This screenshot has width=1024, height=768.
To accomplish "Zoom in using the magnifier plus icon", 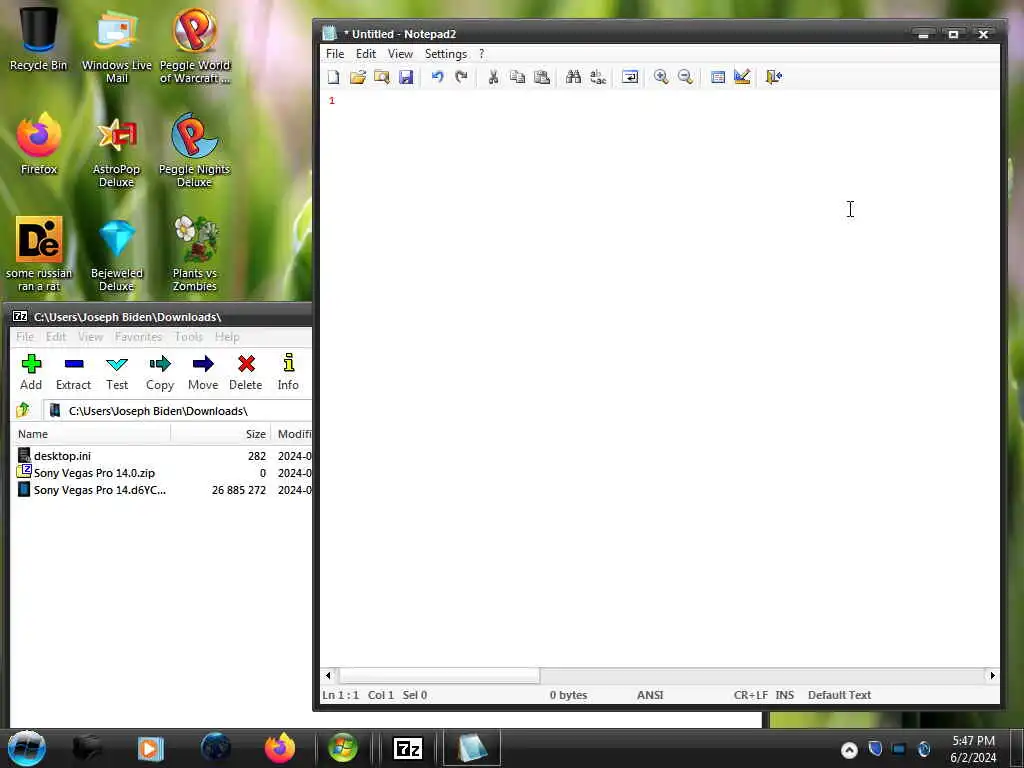I will tap(661, 77).
